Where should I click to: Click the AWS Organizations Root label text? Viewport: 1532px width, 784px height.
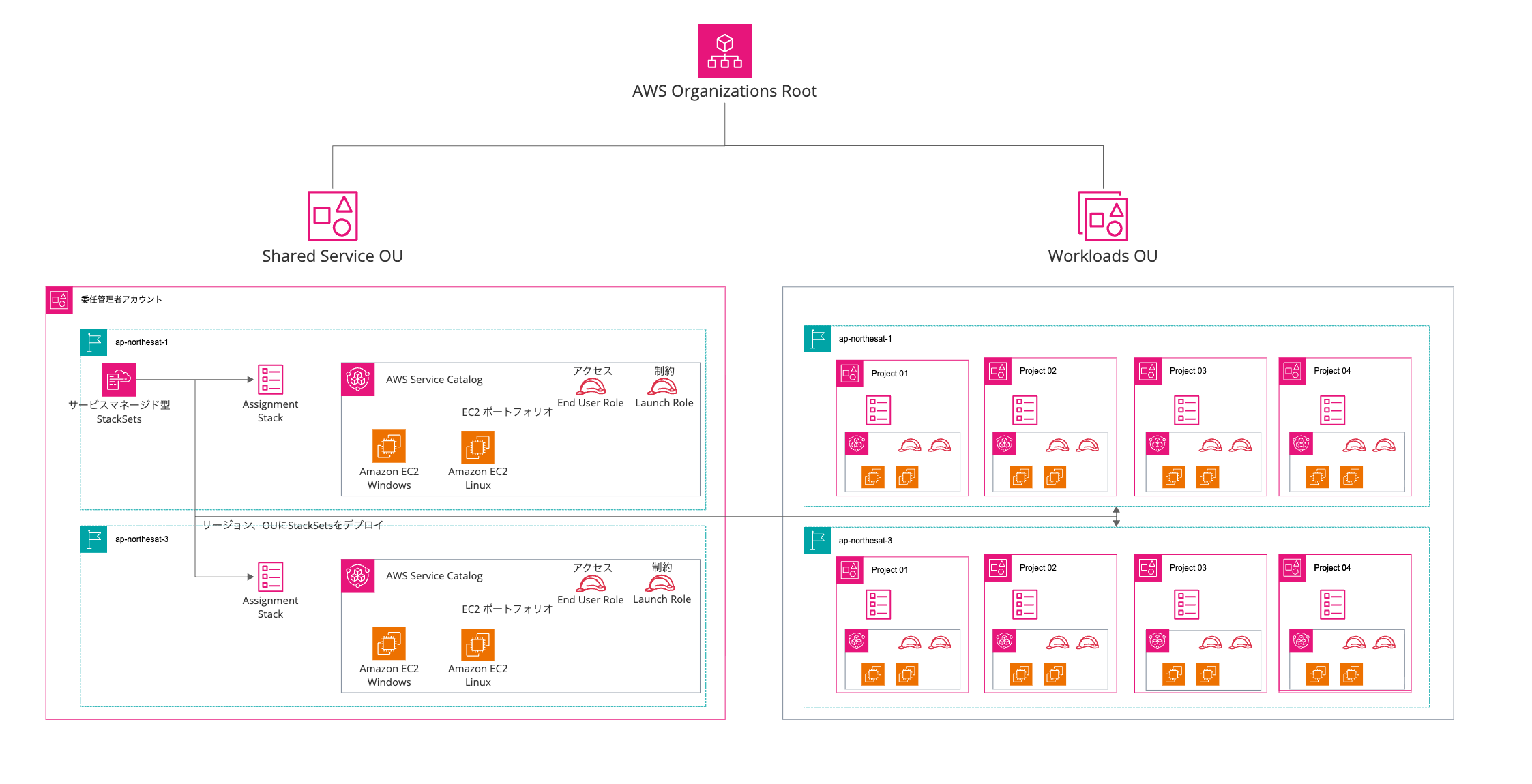[x=724, y=90]
